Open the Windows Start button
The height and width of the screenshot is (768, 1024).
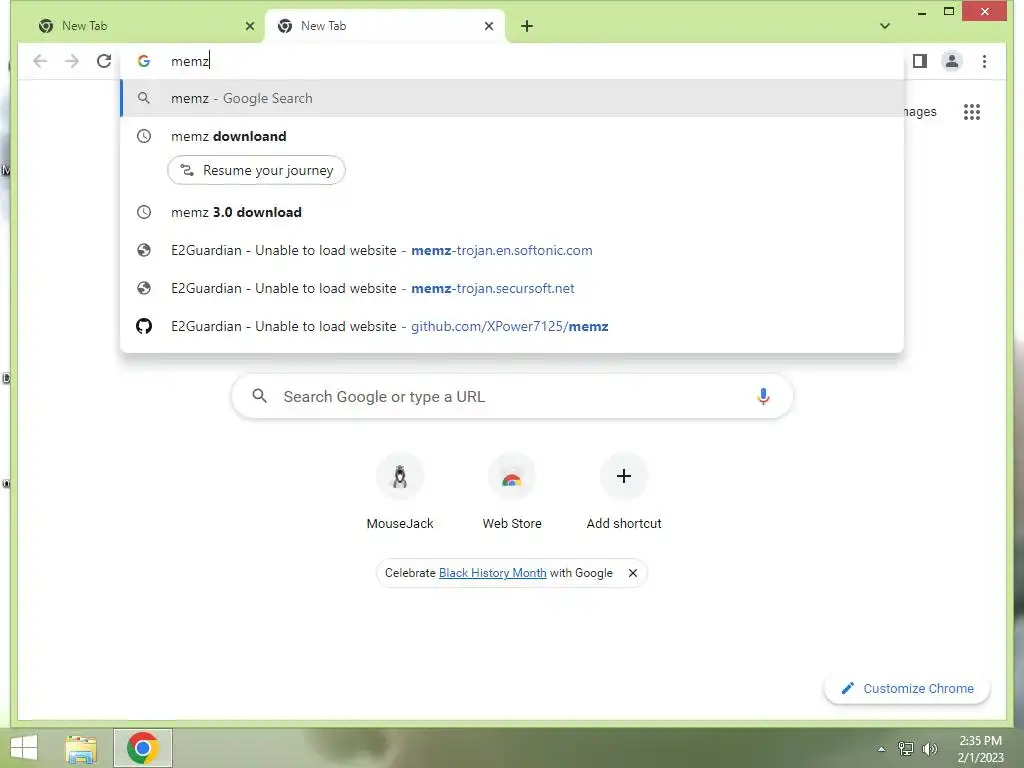24,748
